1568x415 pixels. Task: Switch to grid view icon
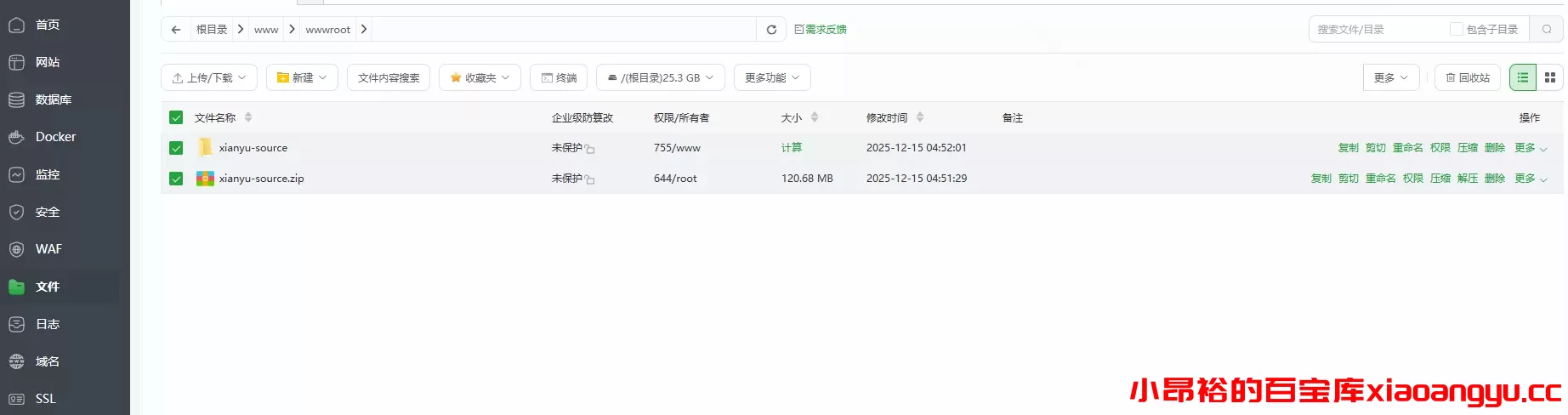pyautogui.click(x=1550, y=77)
